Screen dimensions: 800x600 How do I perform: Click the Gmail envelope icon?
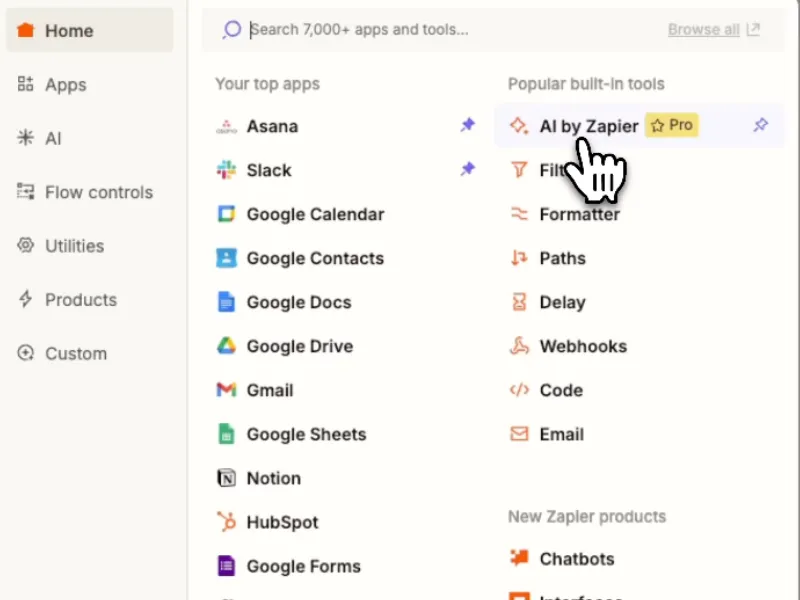point(227,390)
